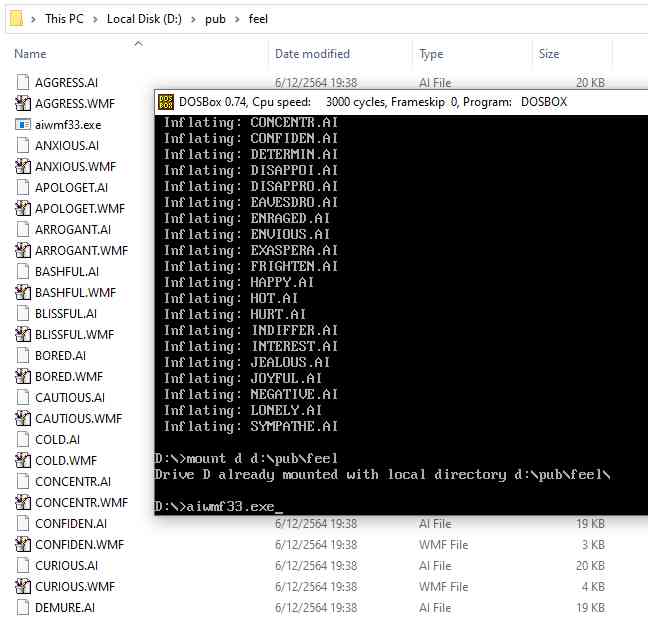This screenshot has height=625, width=648.
Task: Select the ANXIOUS.WMF file icon
Action: point(24,167)
